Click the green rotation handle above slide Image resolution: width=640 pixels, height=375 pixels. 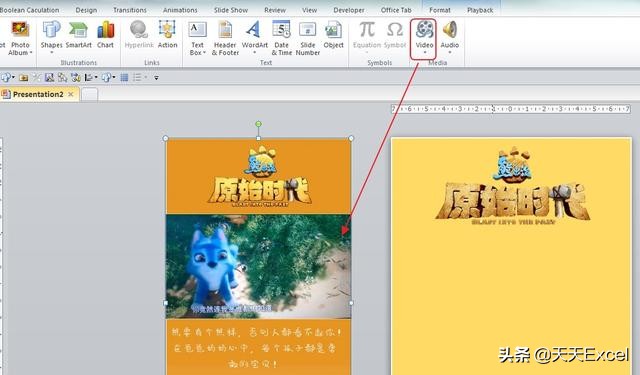click(258, 124)
